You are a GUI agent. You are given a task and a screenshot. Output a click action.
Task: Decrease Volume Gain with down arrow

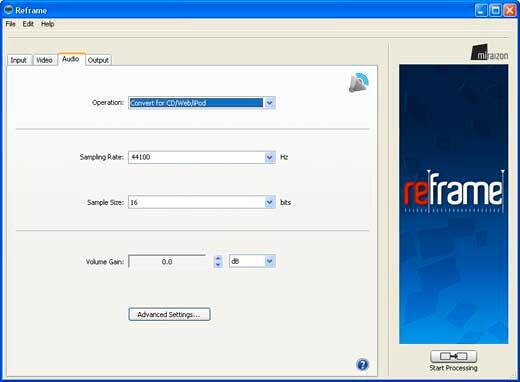[218, 265]
